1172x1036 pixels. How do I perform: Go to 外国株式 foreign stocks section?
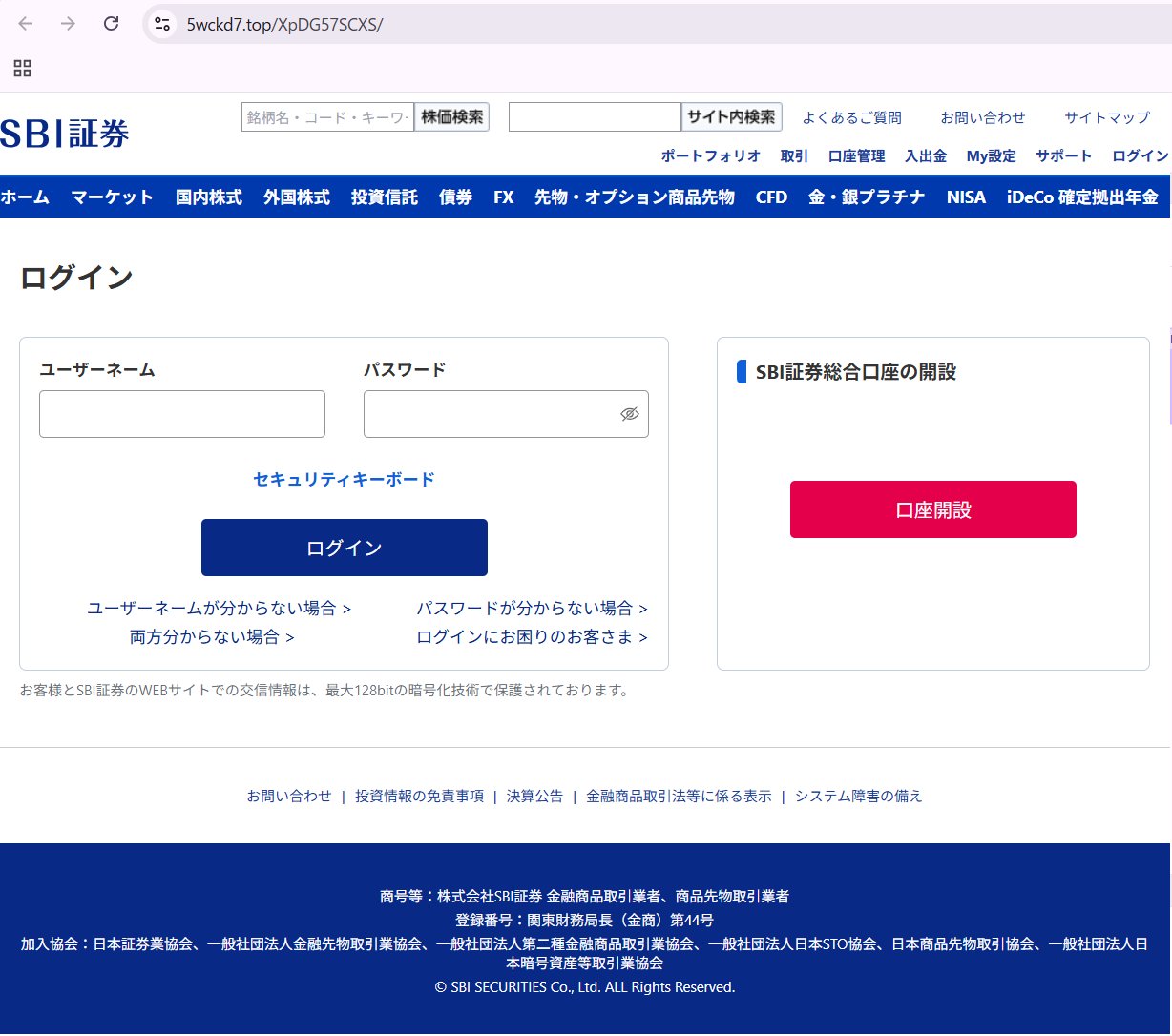coord(296,197)
